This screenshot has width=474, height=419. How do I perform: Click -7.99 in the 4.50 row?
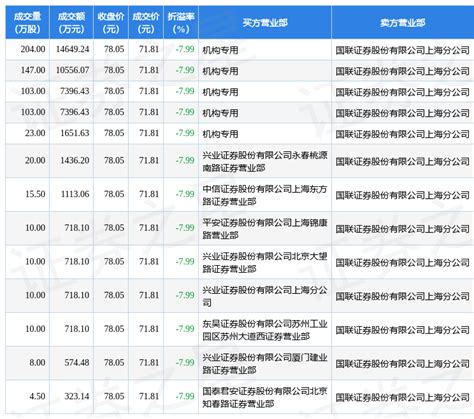[x=185, y=396]
